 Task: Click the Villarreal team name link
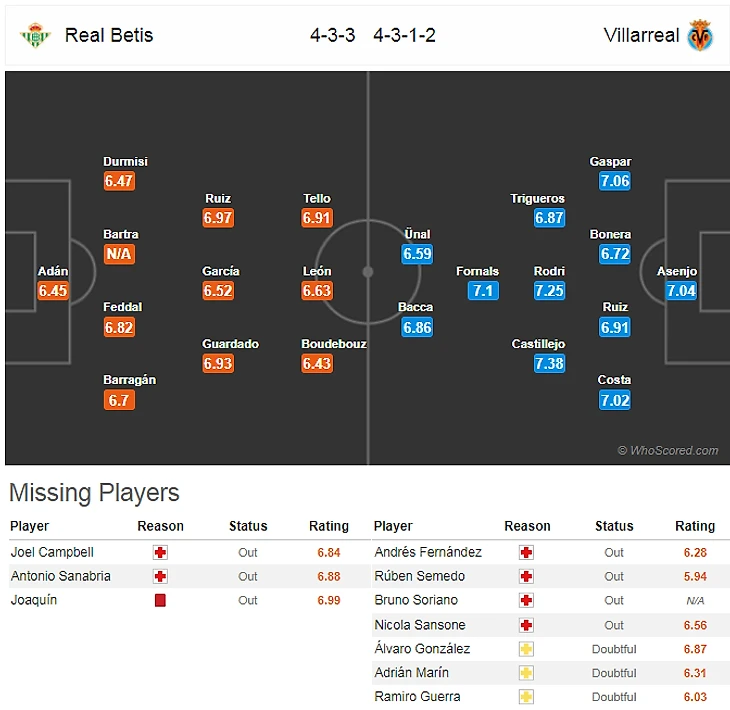coord(641,35)
